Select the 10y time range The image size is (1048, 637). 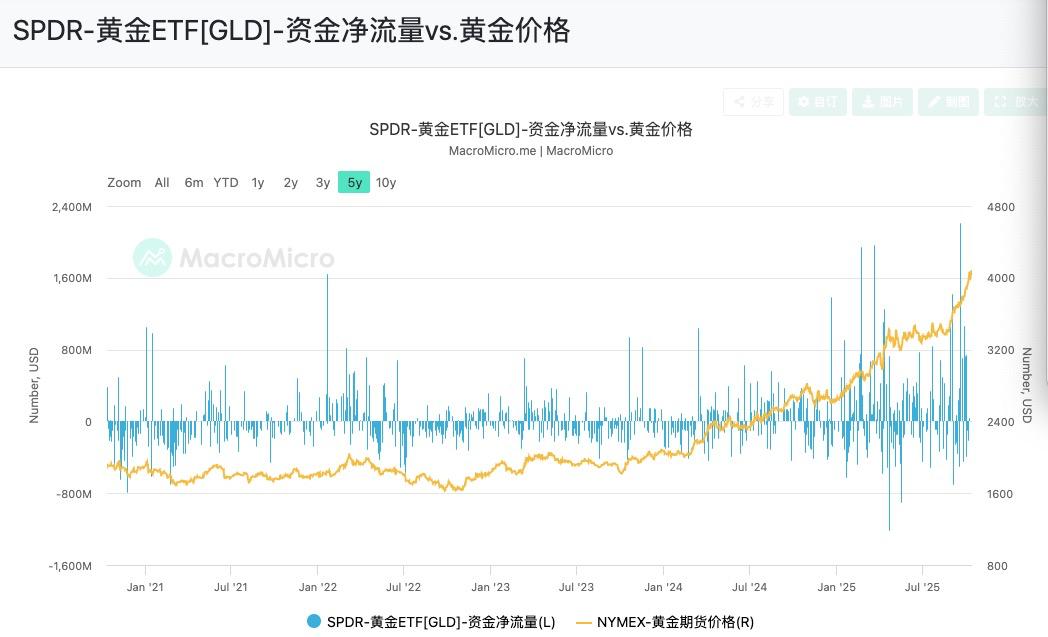(x=386, y=183)
